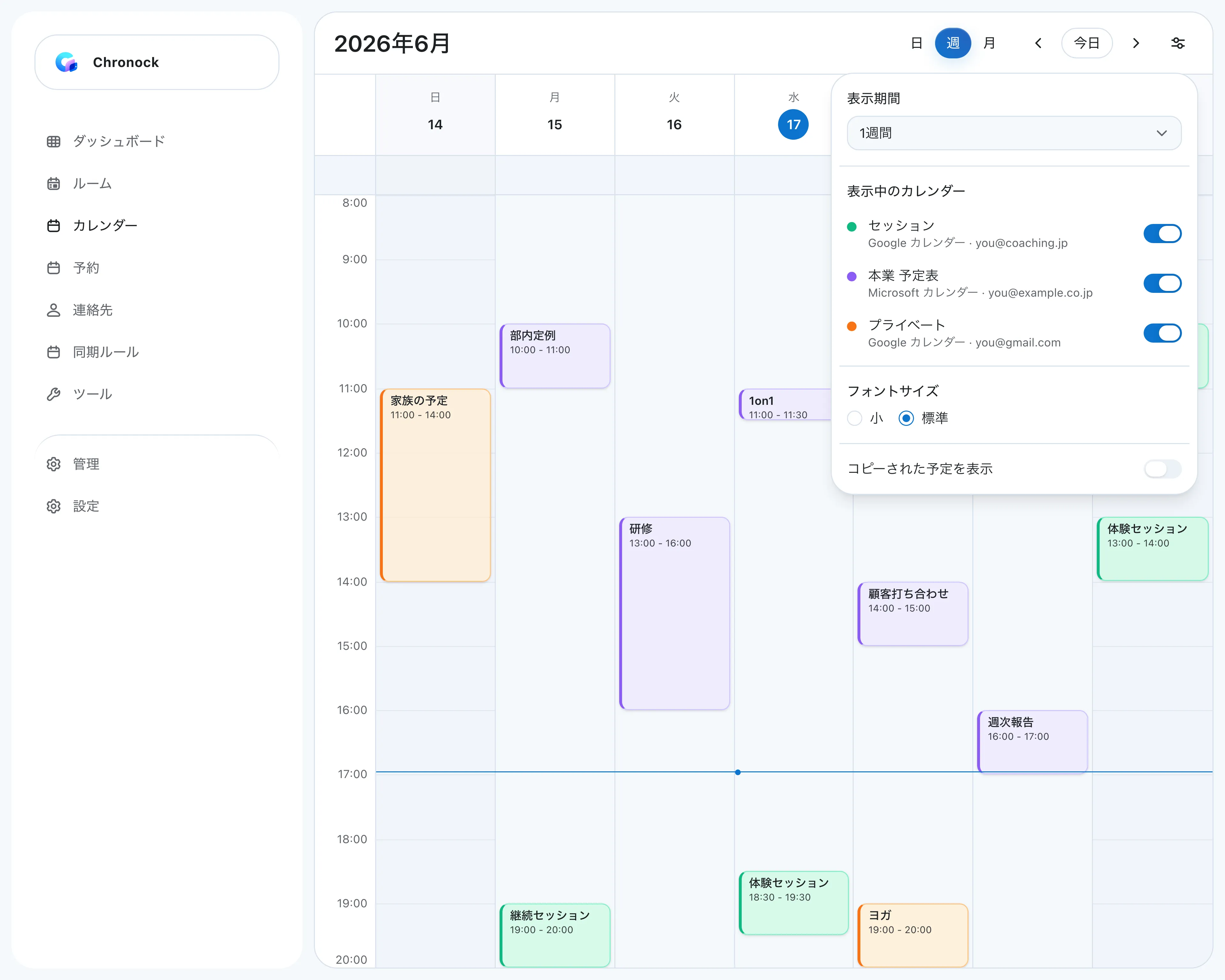Click the green セッション calendar color dot

pyautogui.click(x=851, y=227)
